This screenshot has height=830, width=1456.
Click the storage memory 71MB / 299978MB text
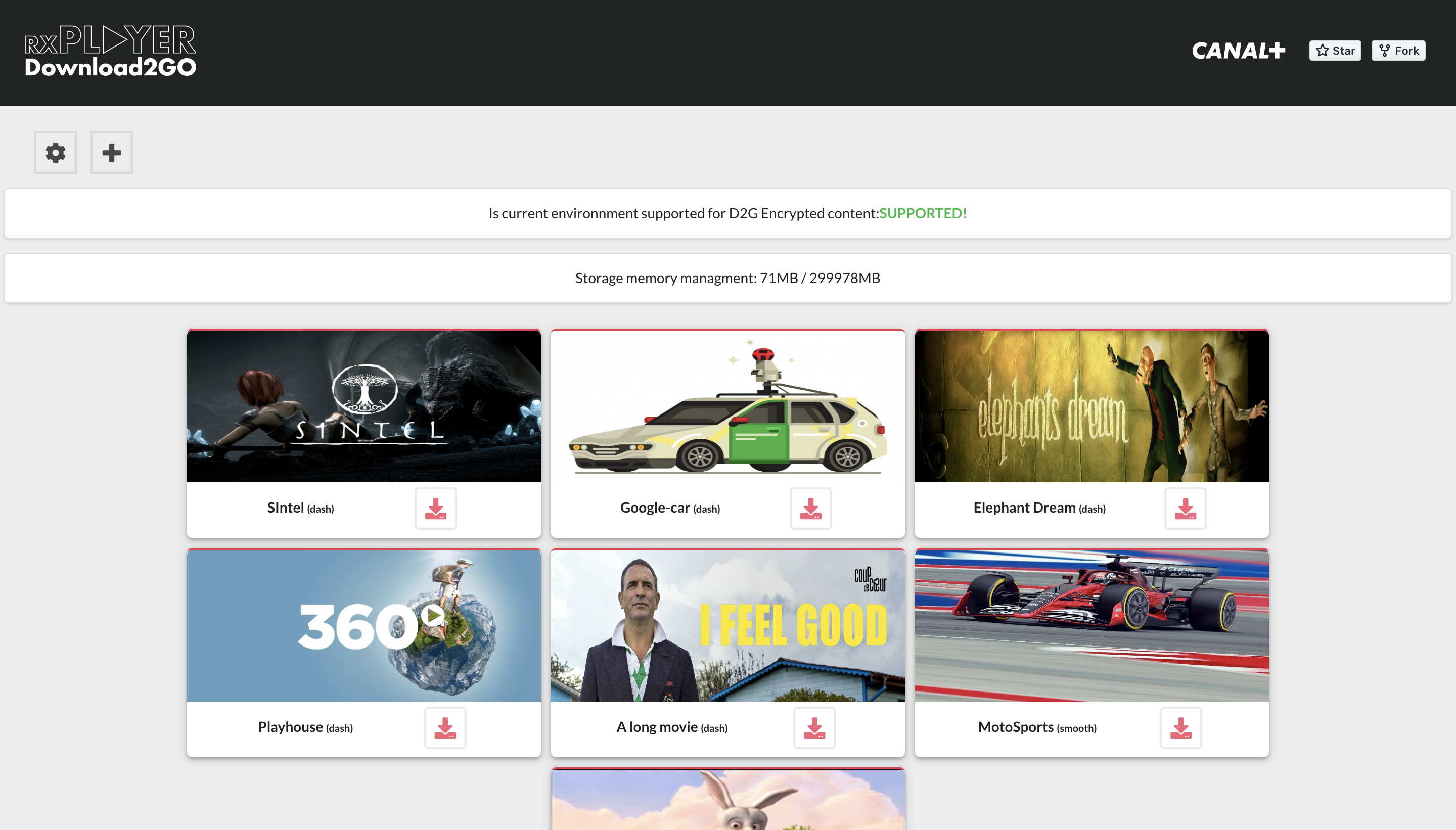[x=727, y=278]
